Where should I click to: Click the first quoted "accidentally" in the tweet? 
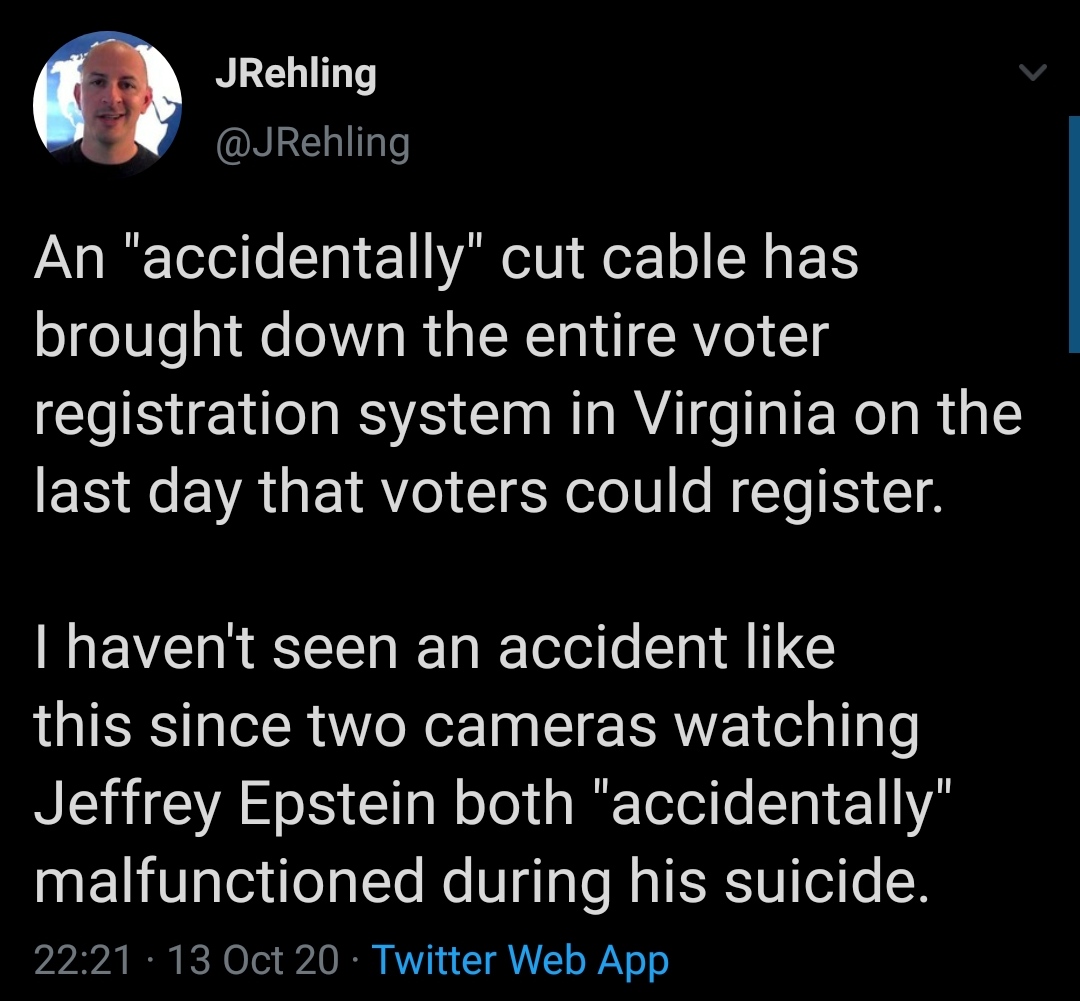(x=304, y=258)
